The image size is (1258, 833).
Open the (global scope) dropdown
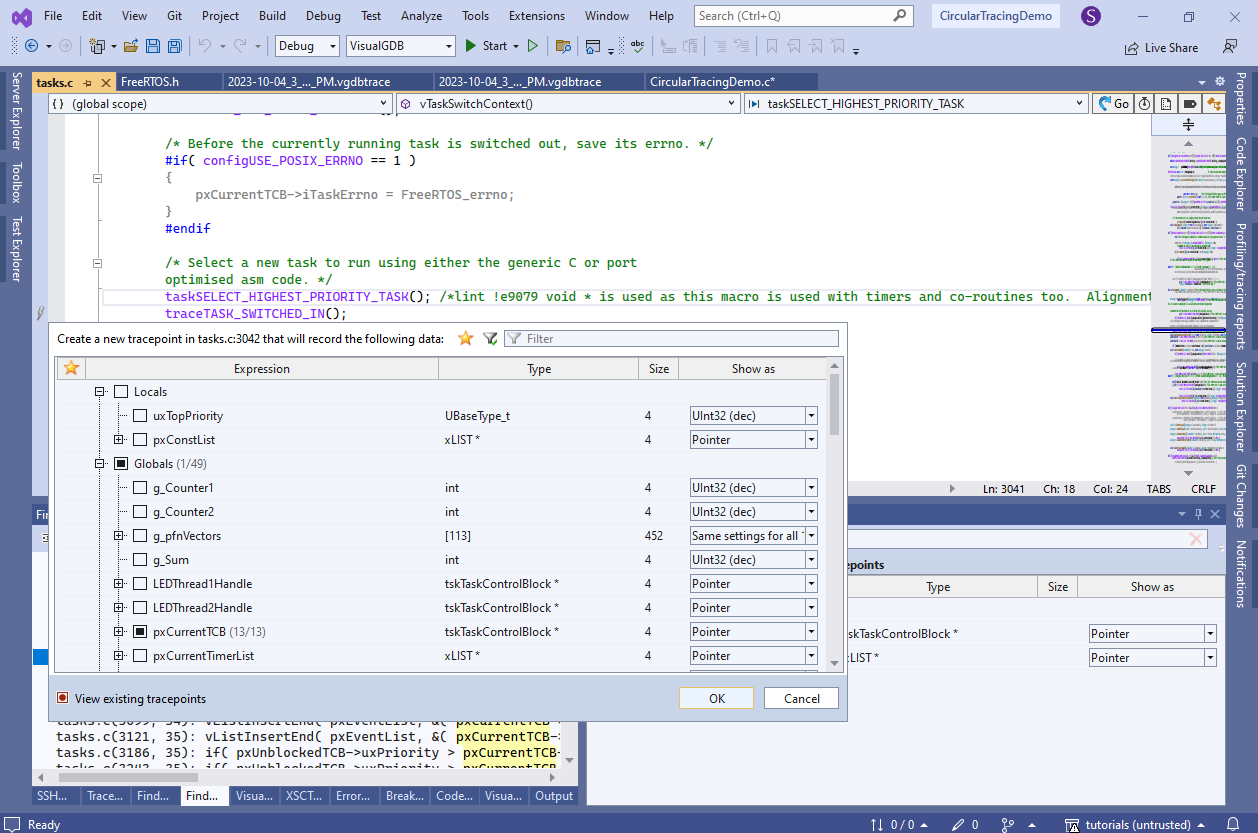[219, 103]
